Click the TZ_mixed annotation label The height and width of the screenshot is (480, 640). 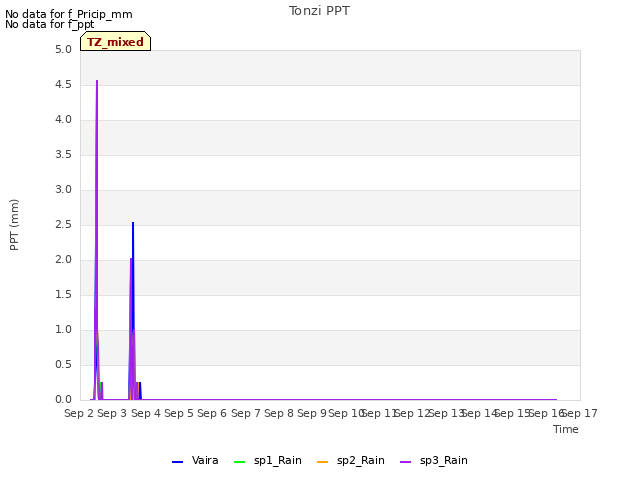point(116,42)
